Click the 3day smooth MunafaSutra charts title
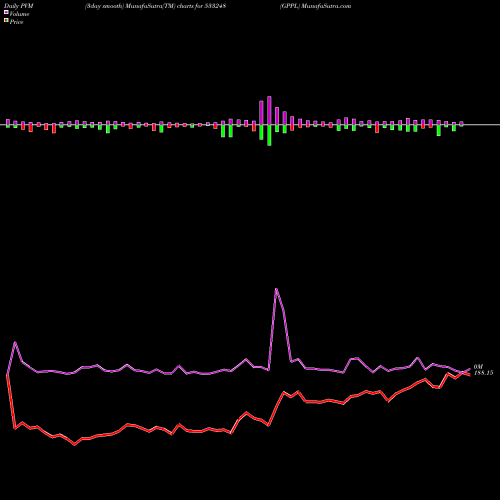Image resolution: width=500 pixels, height=500 pixels. [156, 6]
